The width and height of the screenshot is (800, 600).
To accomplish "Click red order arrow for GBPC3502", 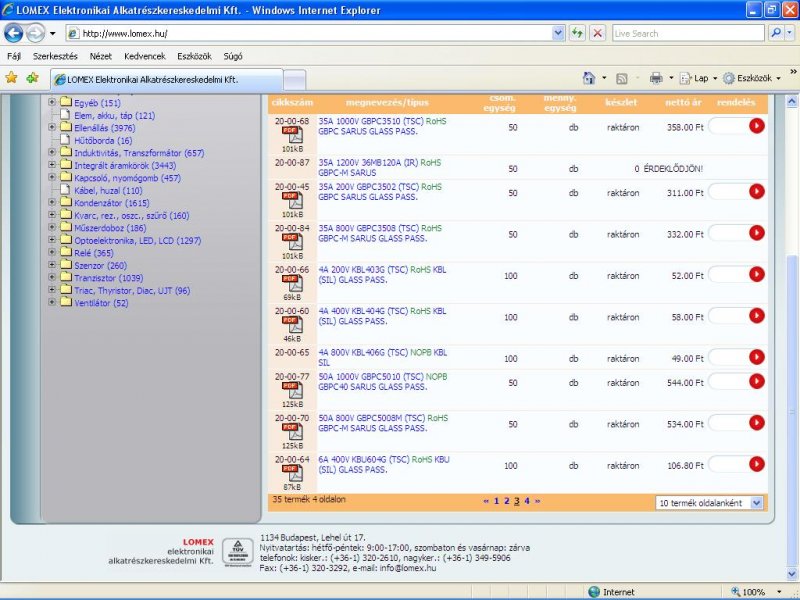I will (757, 191).
